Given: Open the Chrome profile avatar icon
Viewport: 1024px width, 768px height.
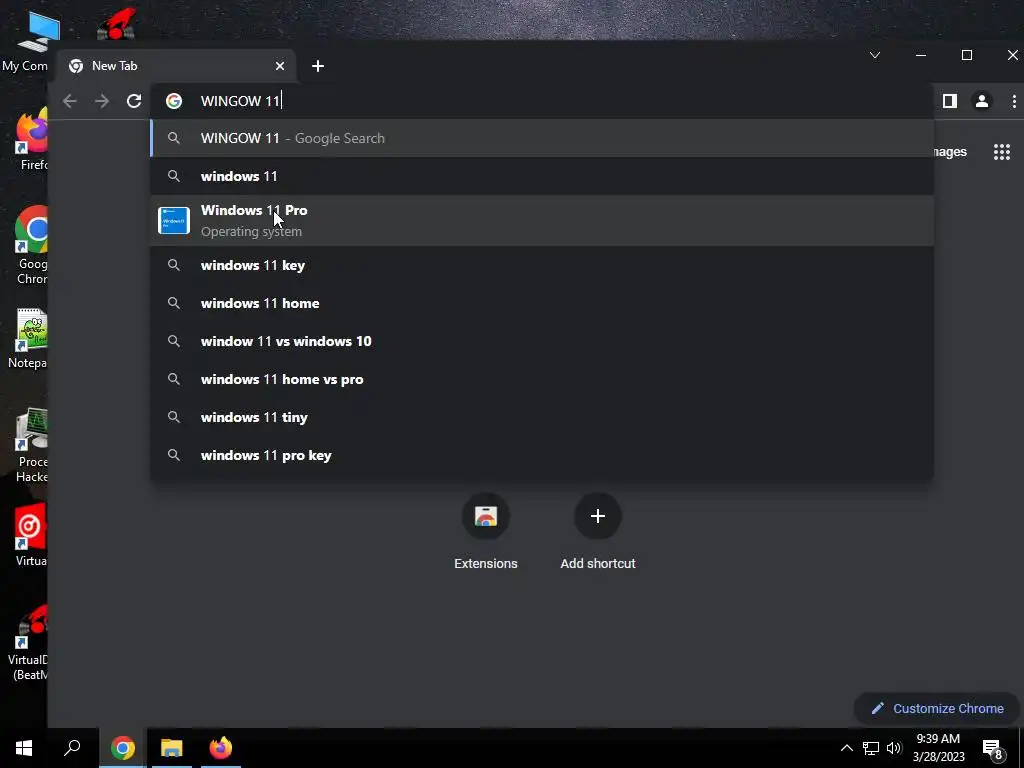Looking at the screenshot, I should [982, 101].
